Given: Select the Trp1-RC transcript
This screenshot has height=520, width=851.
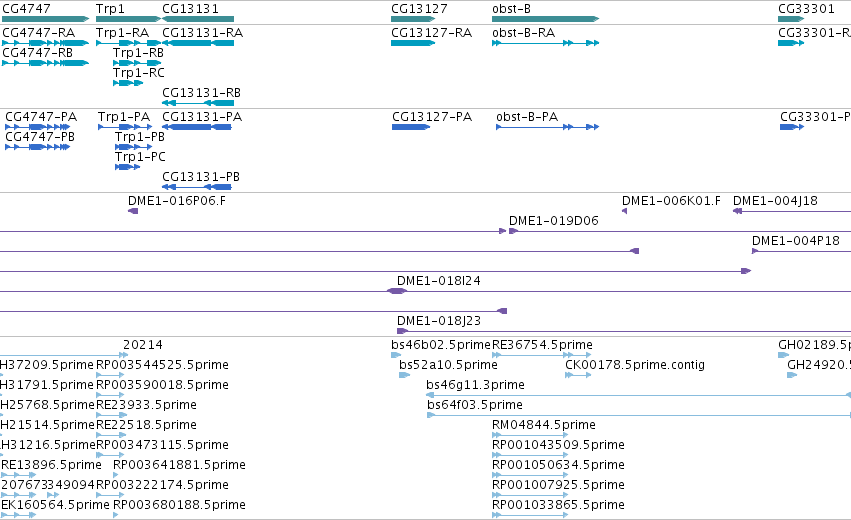Looking at the screenshot, I should pyautogui.click(x=128, y=83).
